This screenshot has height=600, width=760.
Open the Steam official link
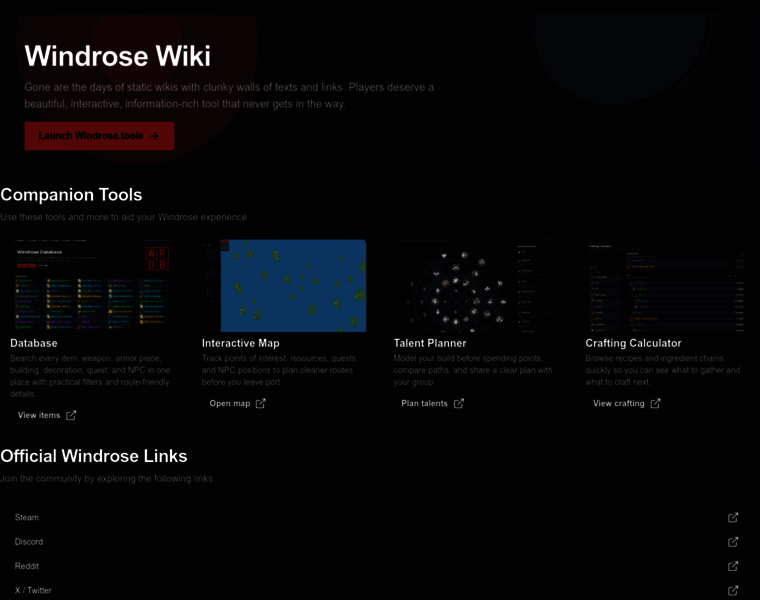click(376, 518)
